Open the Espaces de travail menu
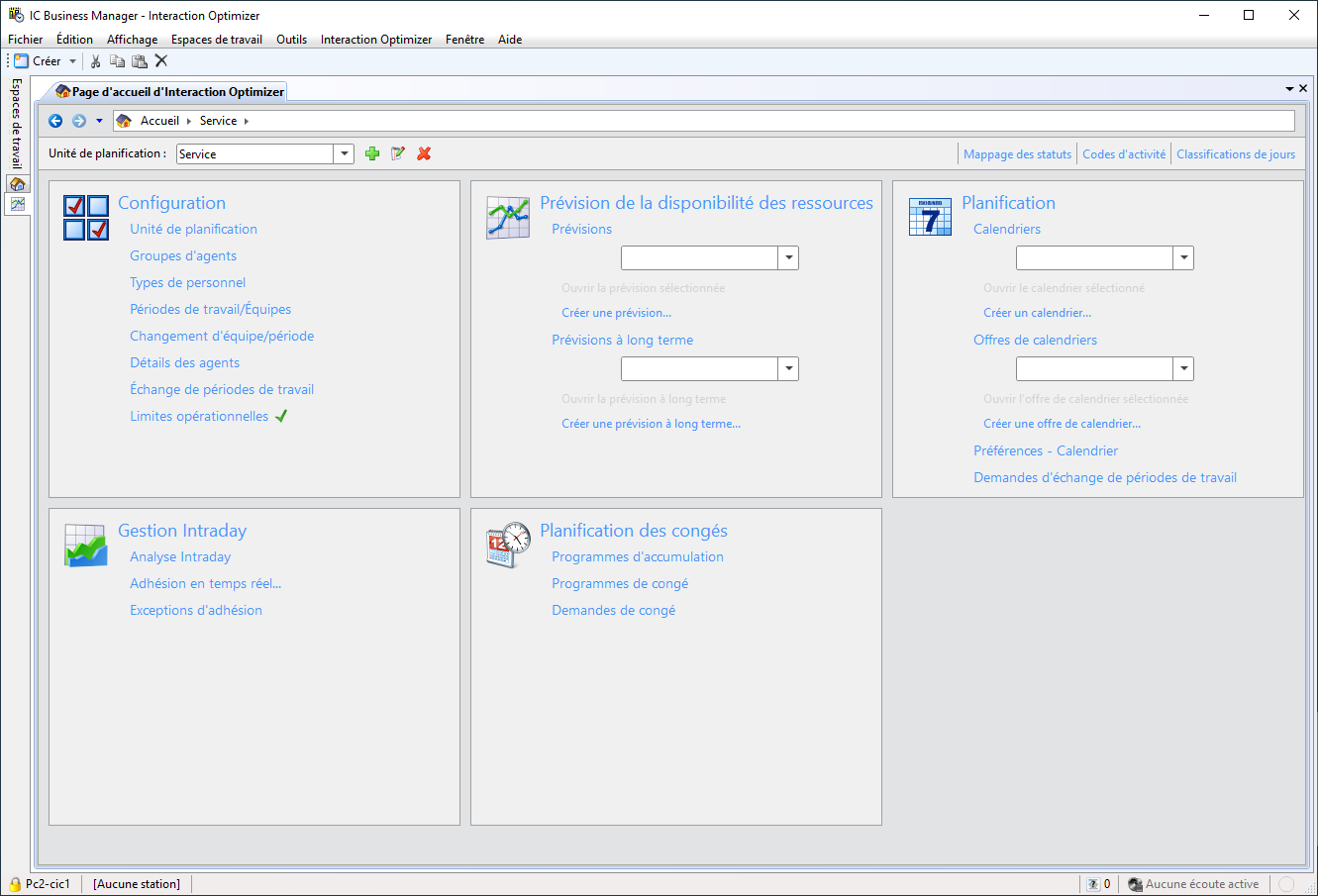The image size is (1318, 896). (x=217, y=40)
